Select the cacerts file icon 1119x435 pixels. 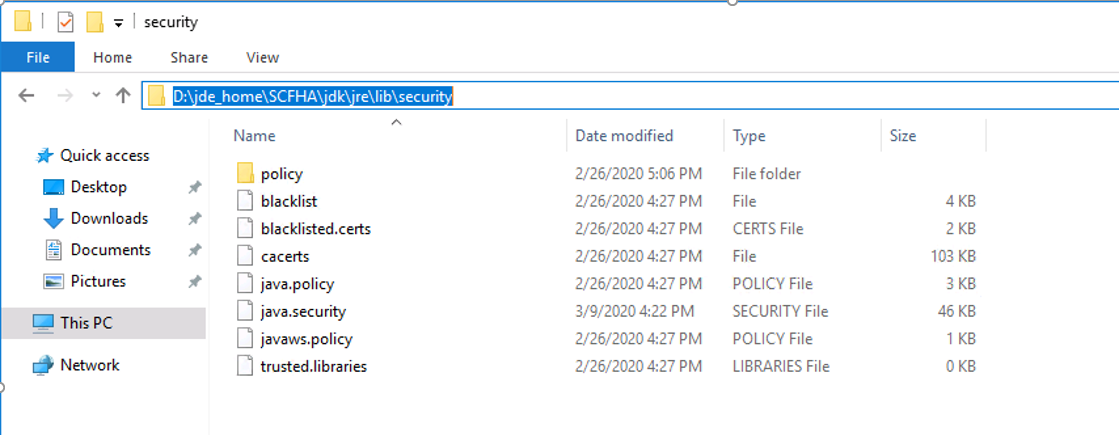coord(245,256)
